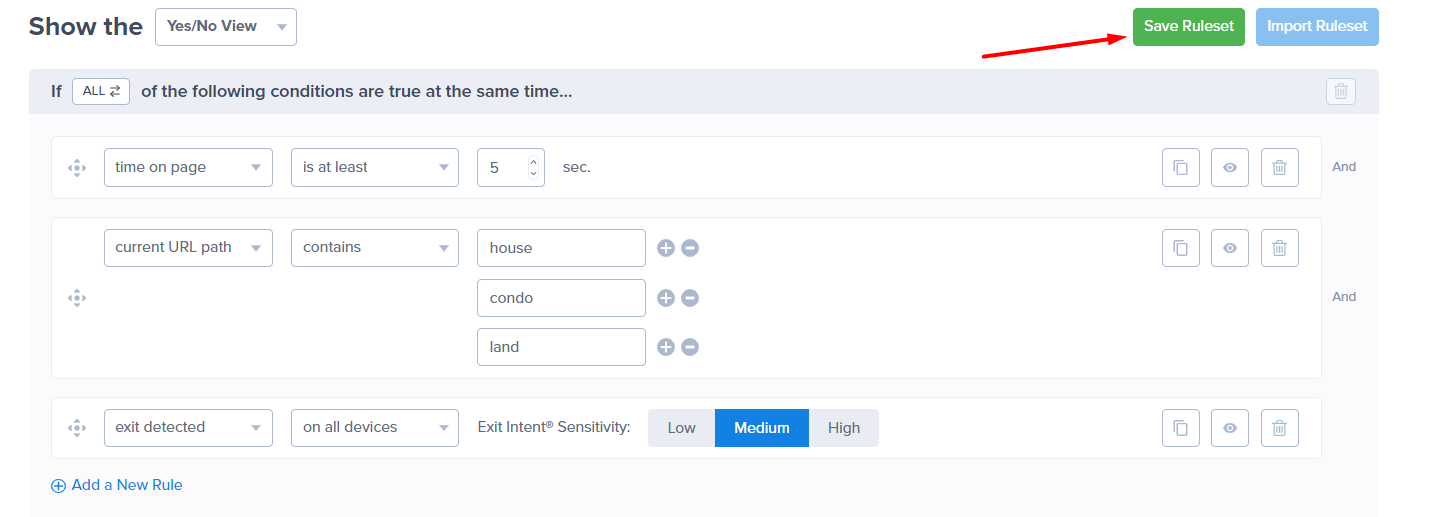Viewport: 1431px width, 517px height.
Task: Delete the exit detected rule
Action: tap(1279, 428)
